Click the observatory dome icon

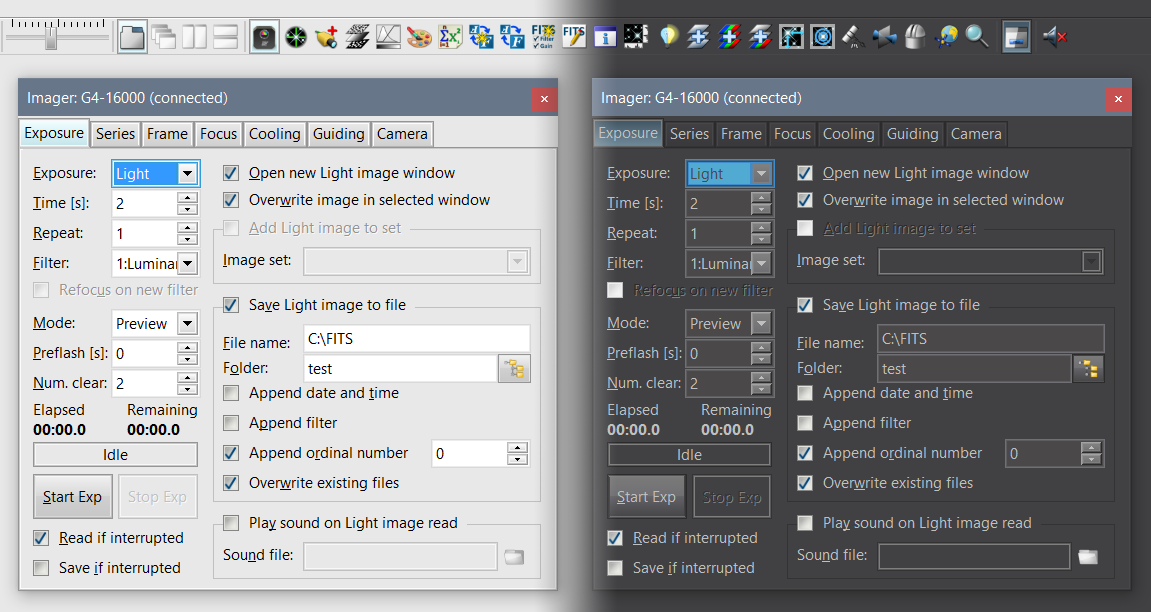pyautogui.click(x=914, y=38)
